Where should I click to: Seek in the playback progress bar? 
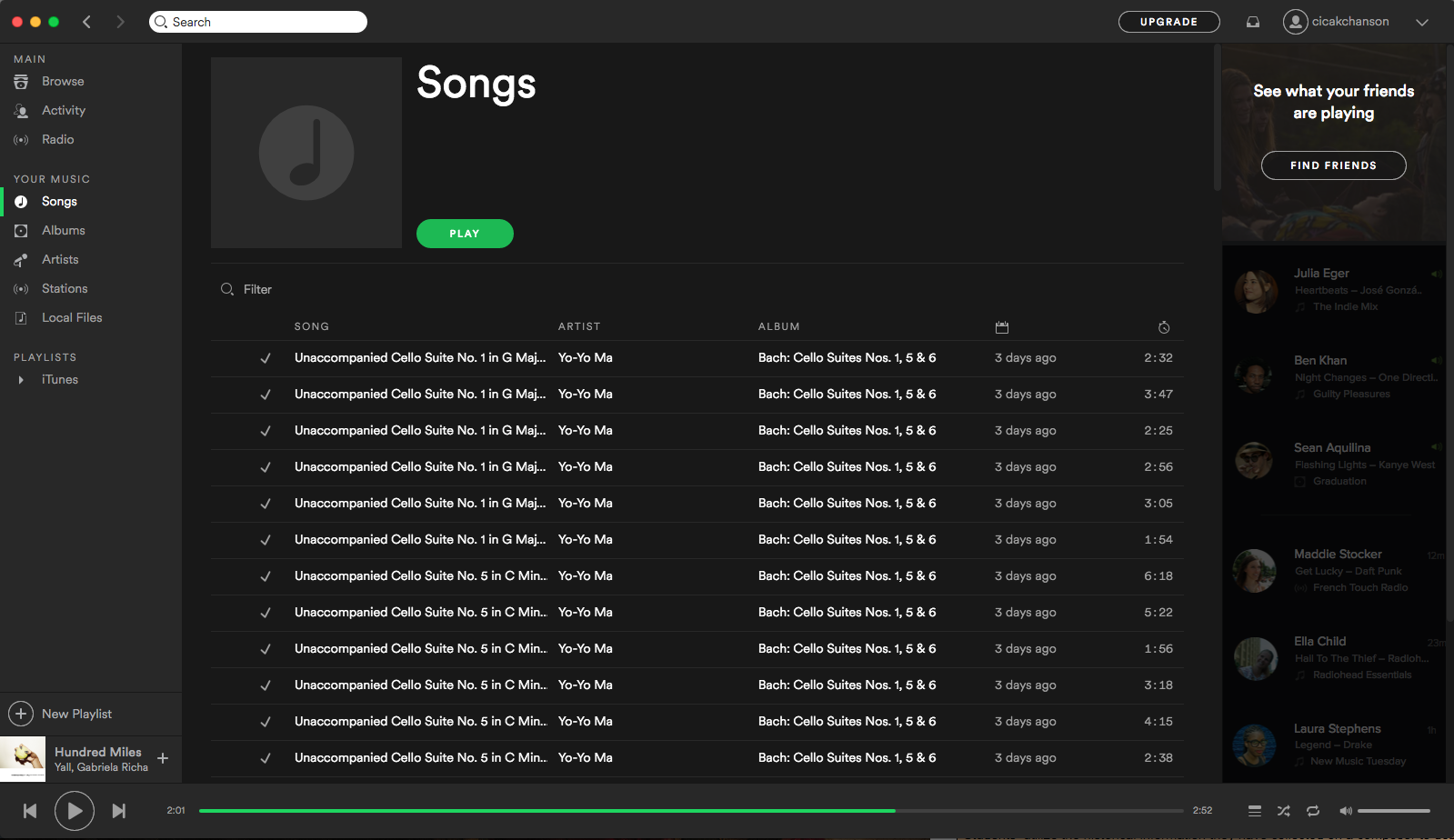[691, 811]
